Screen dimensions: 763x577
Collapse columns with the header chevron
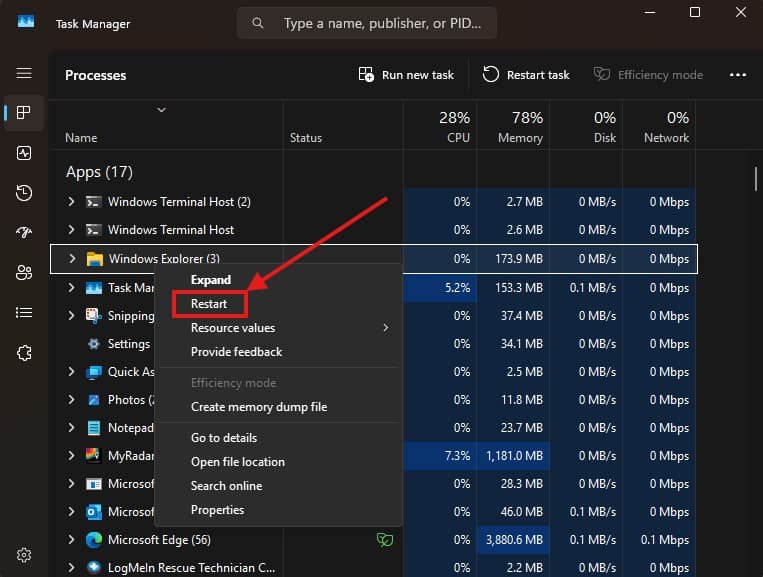[162, 110]
